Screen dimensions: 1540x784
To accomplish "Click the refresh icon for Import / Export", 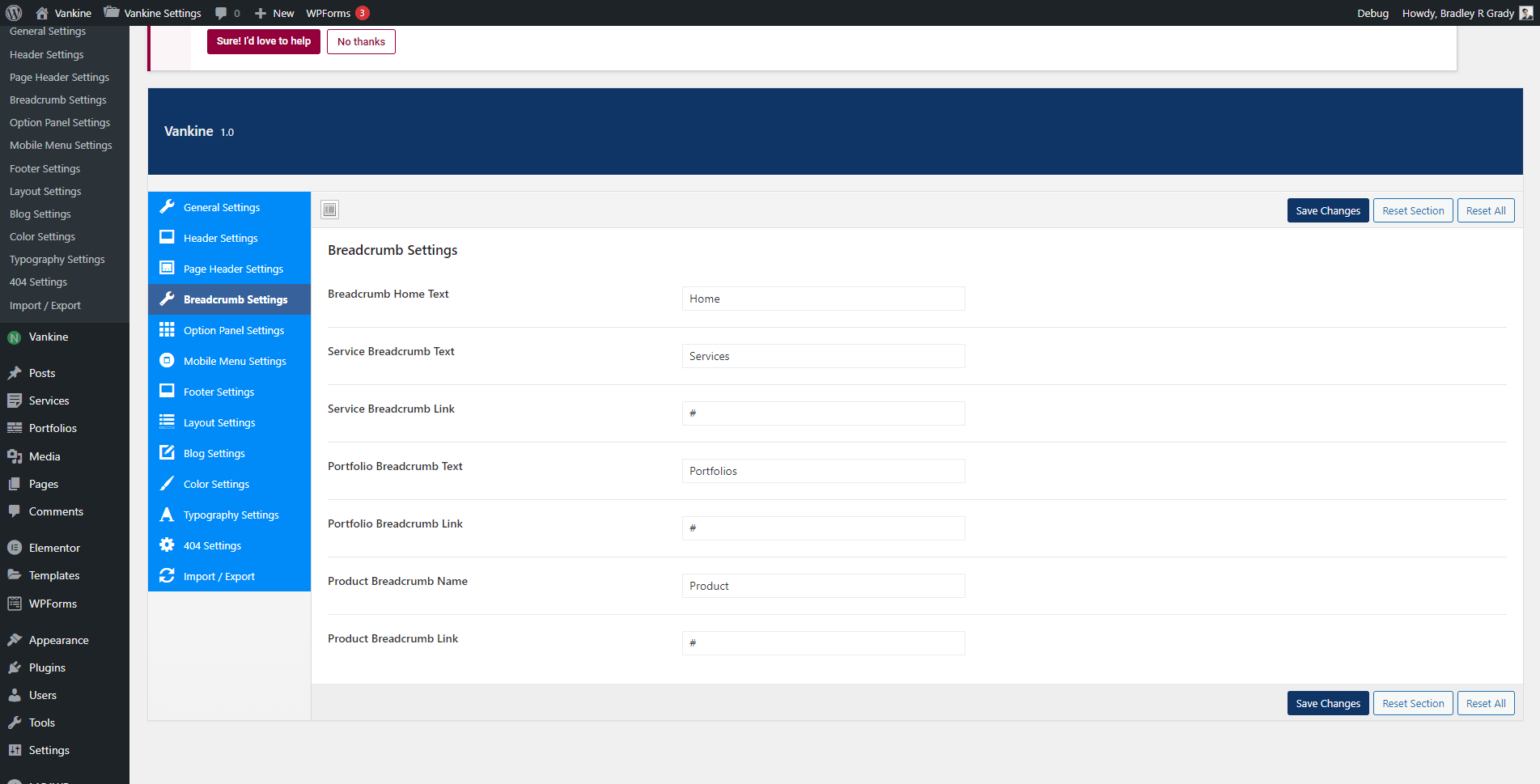I will tap(168, 576).
